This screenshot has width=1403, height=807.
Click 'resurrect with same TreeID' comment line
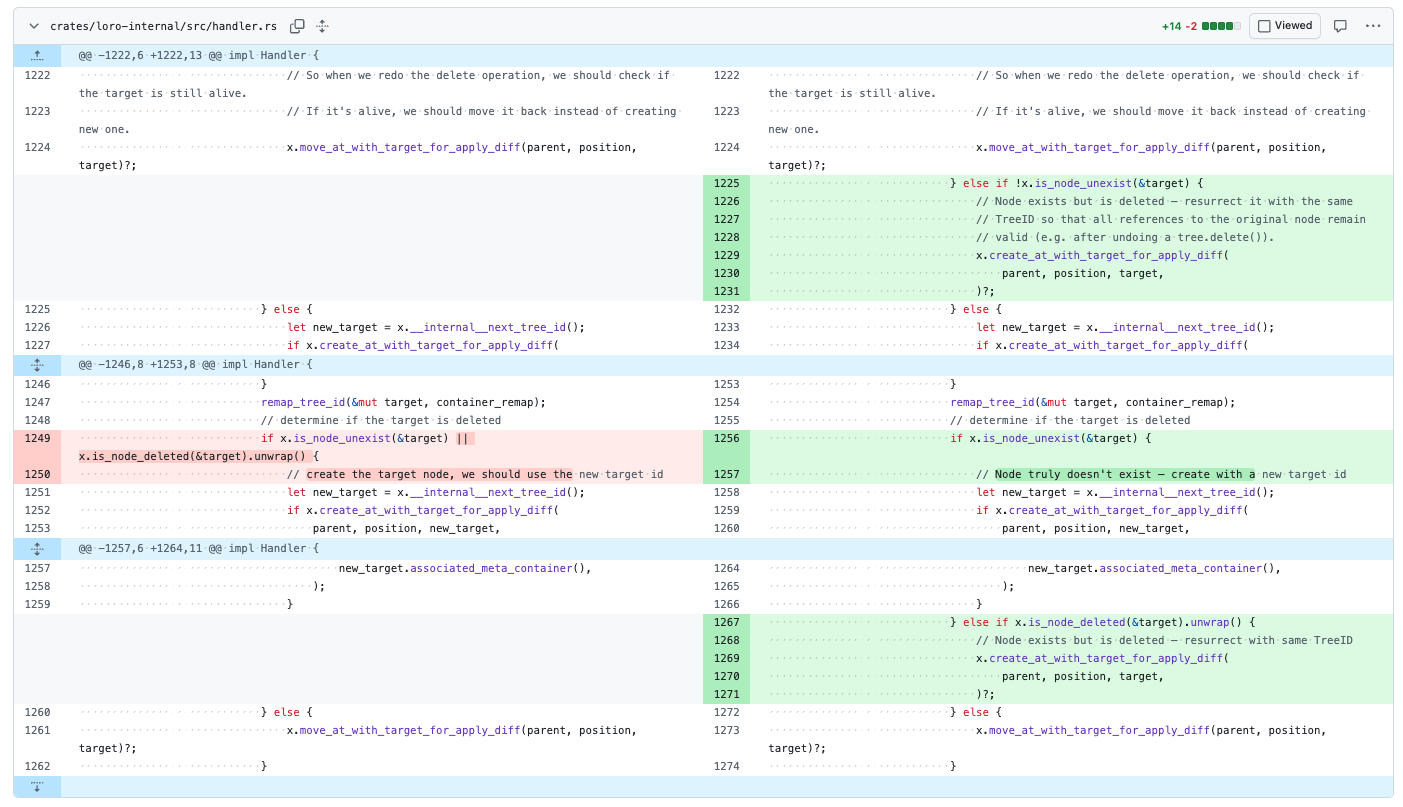click(1164, 641)
